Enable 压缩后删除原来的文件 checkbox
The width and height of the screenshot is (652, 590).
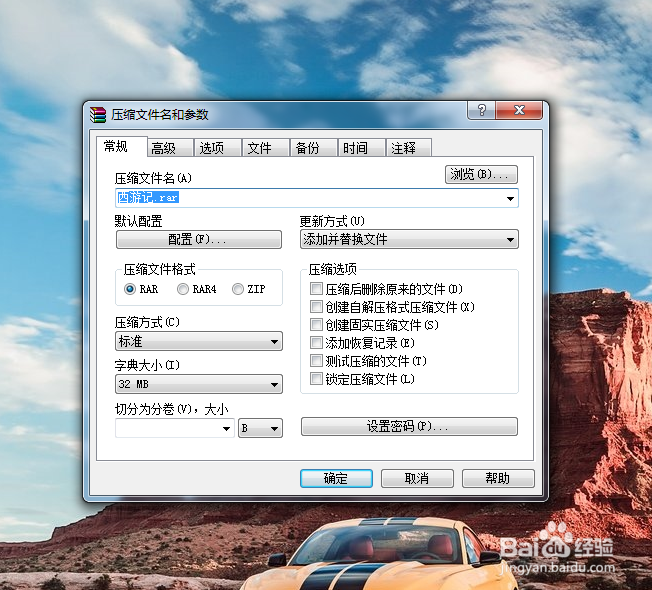pyautogui.click(x=316, y=289)
